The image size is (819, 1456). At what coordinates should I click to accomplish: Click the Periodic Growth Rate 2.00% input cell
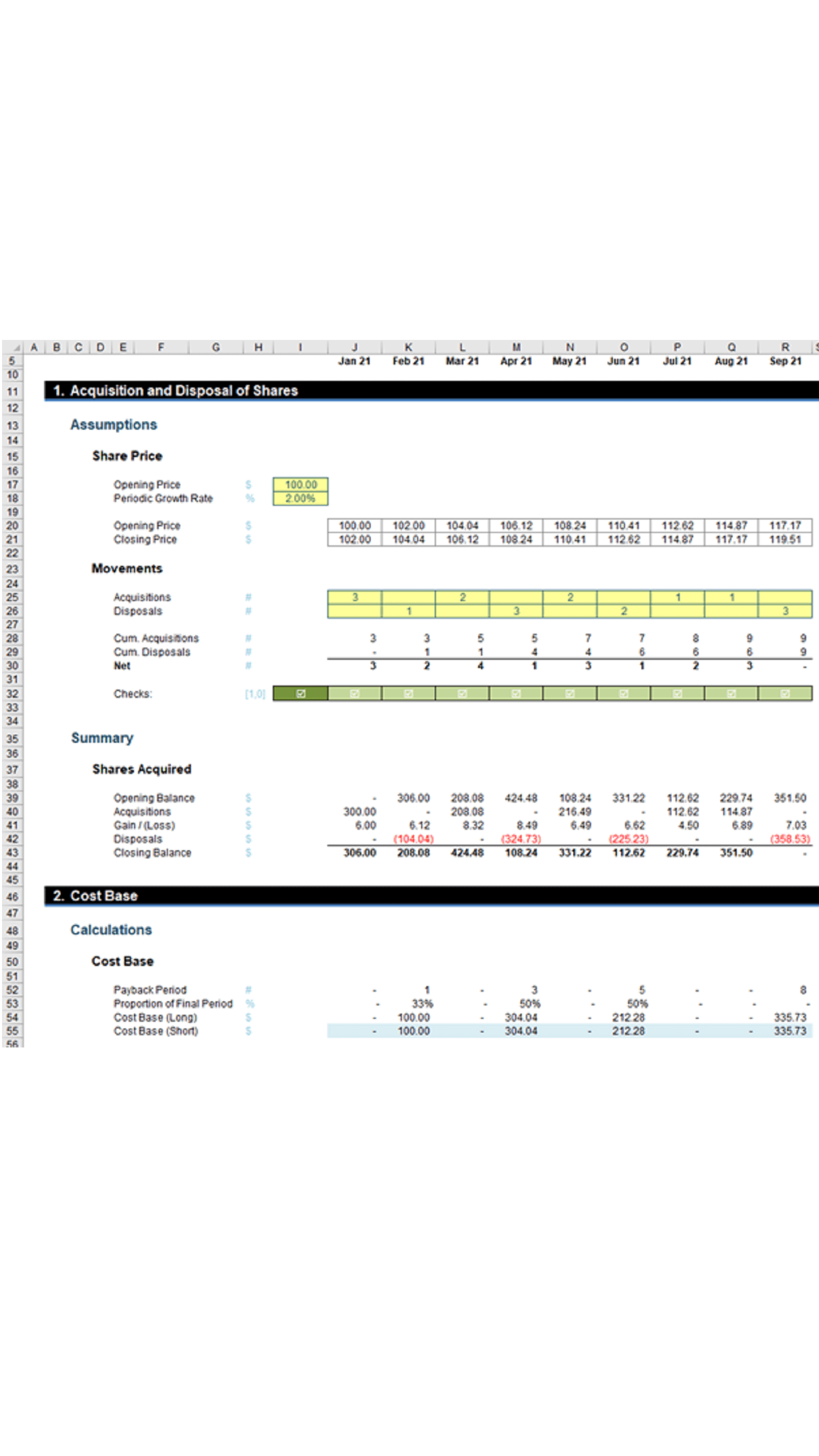300,498
